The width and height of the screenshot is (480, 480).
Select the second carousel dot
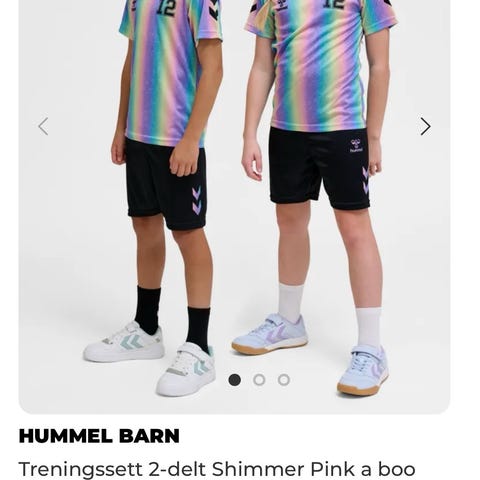(259, 380)
